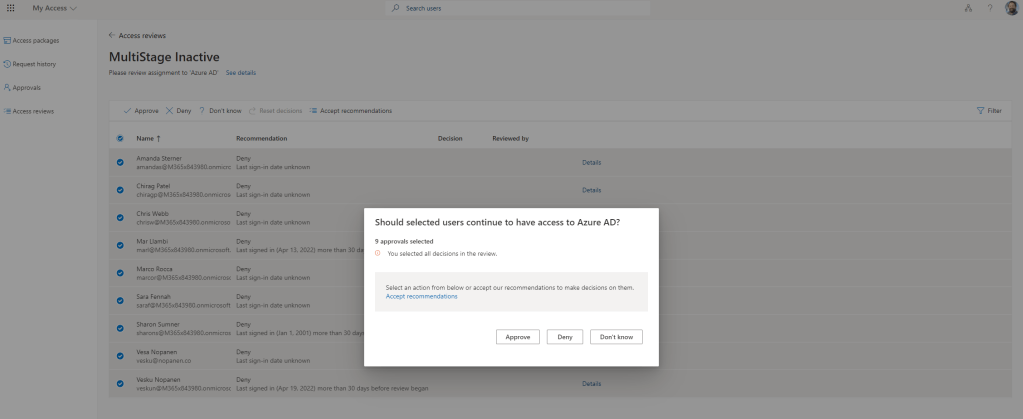Open Request history in the sidebar
The width and height of the screenshot is (1023, 419).
[x=32, y=64]
